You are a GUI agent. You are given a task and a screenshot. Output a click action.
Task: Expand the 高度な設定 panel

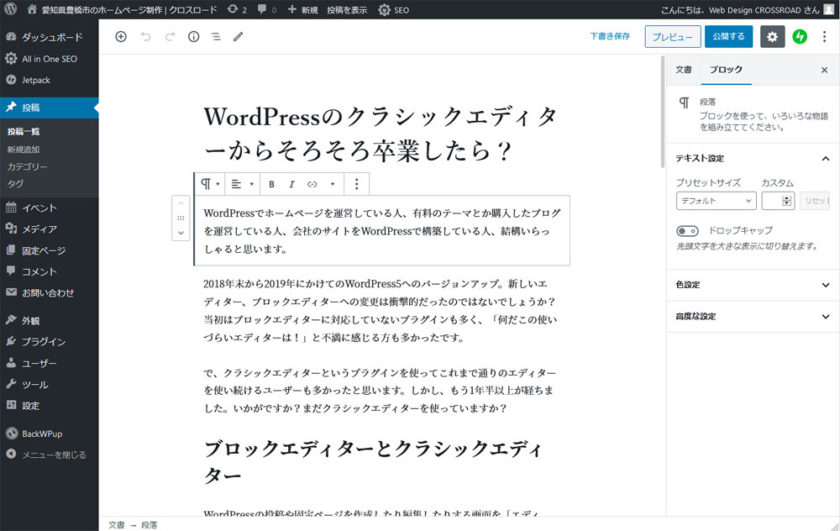(x=753, y=316)
